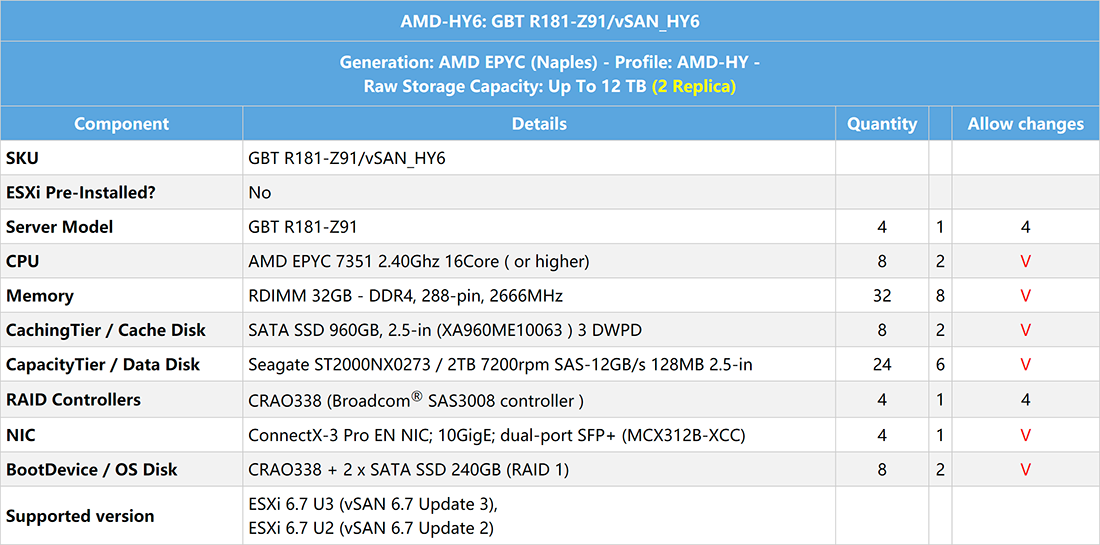Image resolution: width=1100 pixels, height=545 pixels.
Task: Click the ESXi 6.7 U3 supported version line
Action: tap(372, 504)
